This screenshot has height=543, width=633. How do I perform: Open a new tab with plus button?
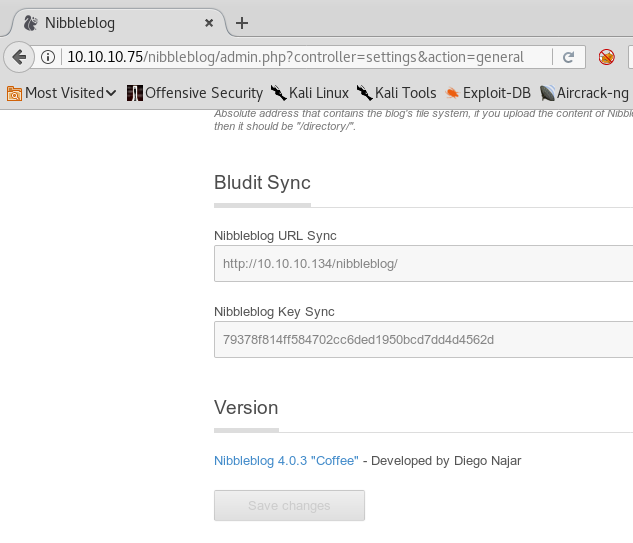coord(241,22)
